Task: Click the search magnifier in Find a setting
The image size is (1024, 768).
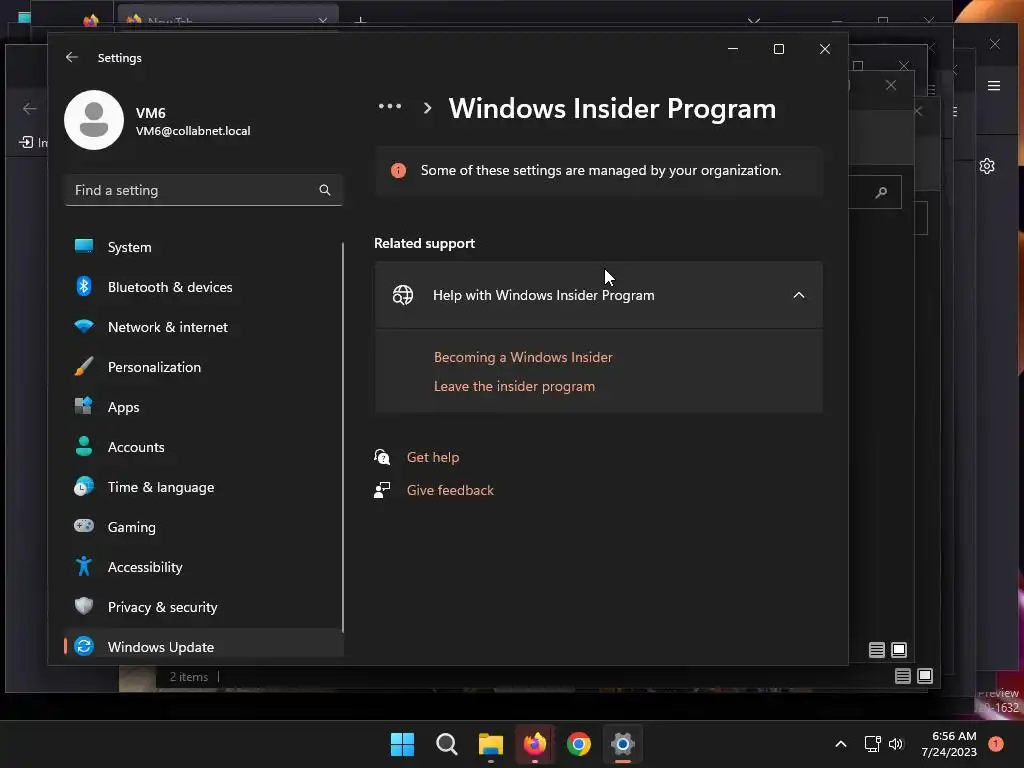Action: [x=325, y=190]
